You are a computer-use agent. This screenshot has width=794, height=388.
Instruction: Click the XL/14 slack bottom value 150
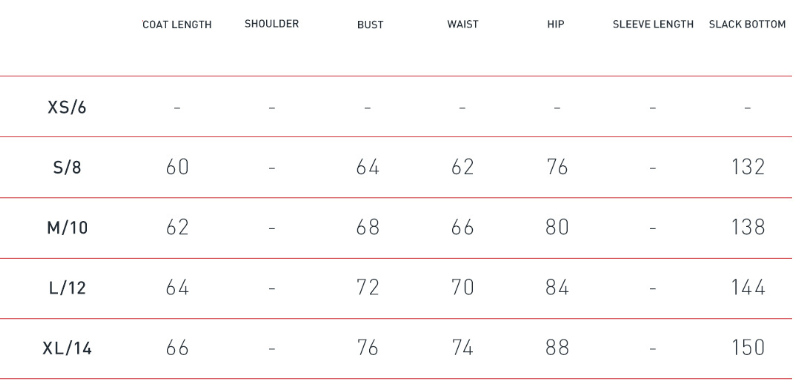[x=748, y=348]
